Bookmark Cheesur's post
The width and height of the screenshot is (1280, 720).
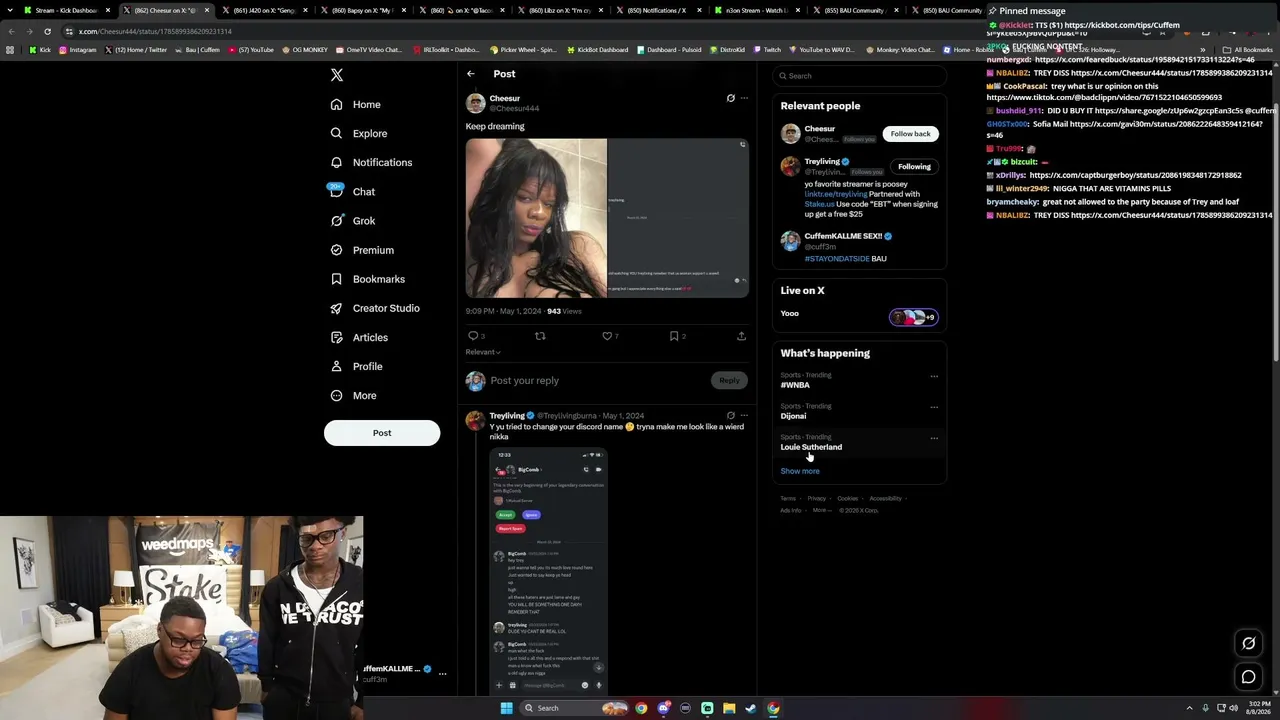674,336
